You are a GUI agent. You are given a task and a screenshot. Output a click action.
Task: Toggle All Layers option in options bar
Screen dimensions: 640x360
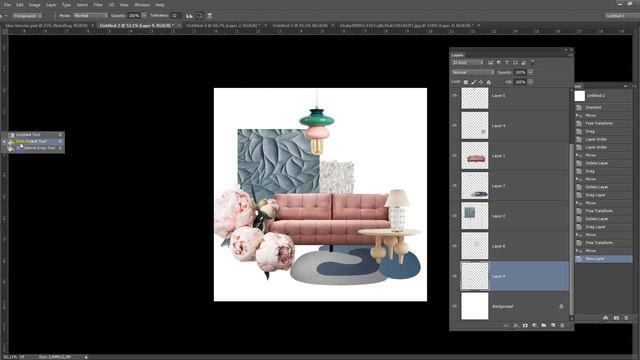209,16
